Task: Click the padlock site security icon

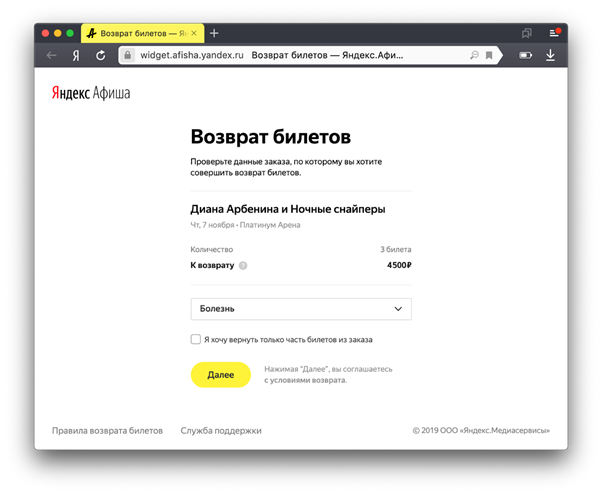Action: pyautogui.click(x=127, y=55)
